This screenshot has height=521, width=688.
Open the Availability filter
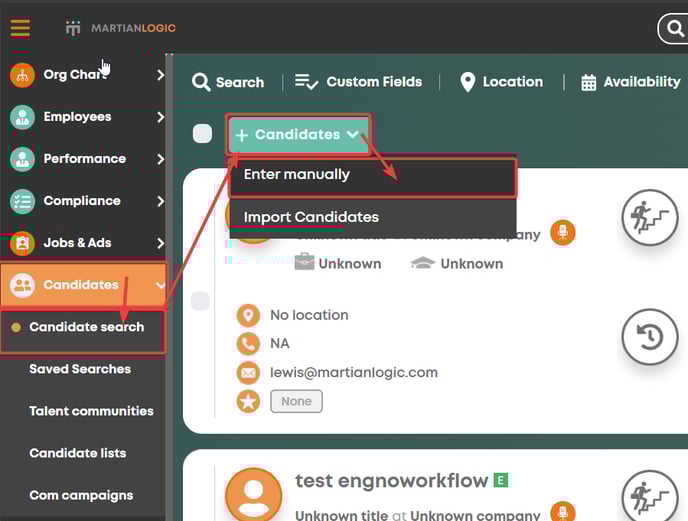[x=631, y=82]
